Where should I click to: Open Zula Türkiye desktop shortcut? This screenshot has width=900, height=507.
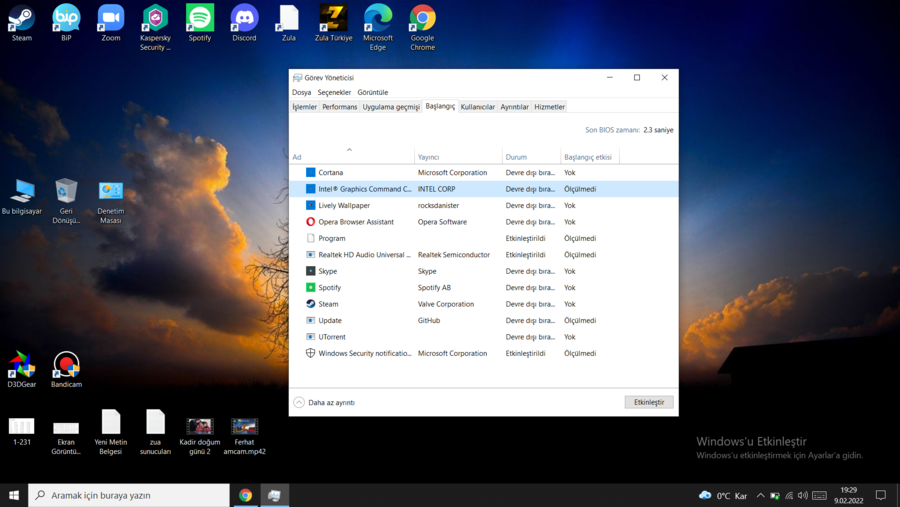coord(333,23)
